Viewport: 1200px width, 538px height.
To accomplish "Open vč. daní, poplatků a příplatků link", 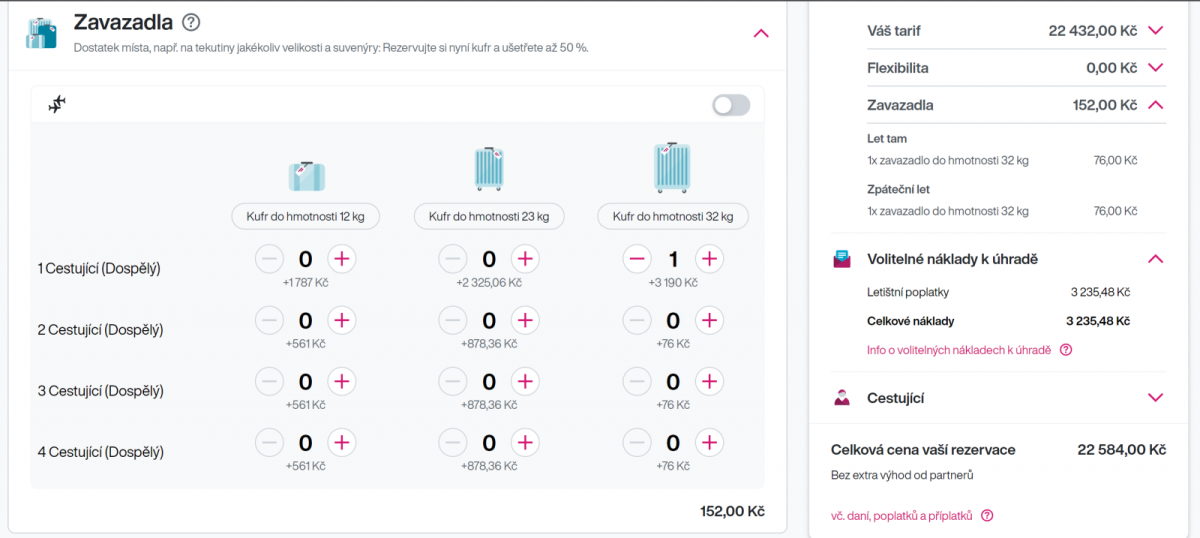I will (901, 516).
